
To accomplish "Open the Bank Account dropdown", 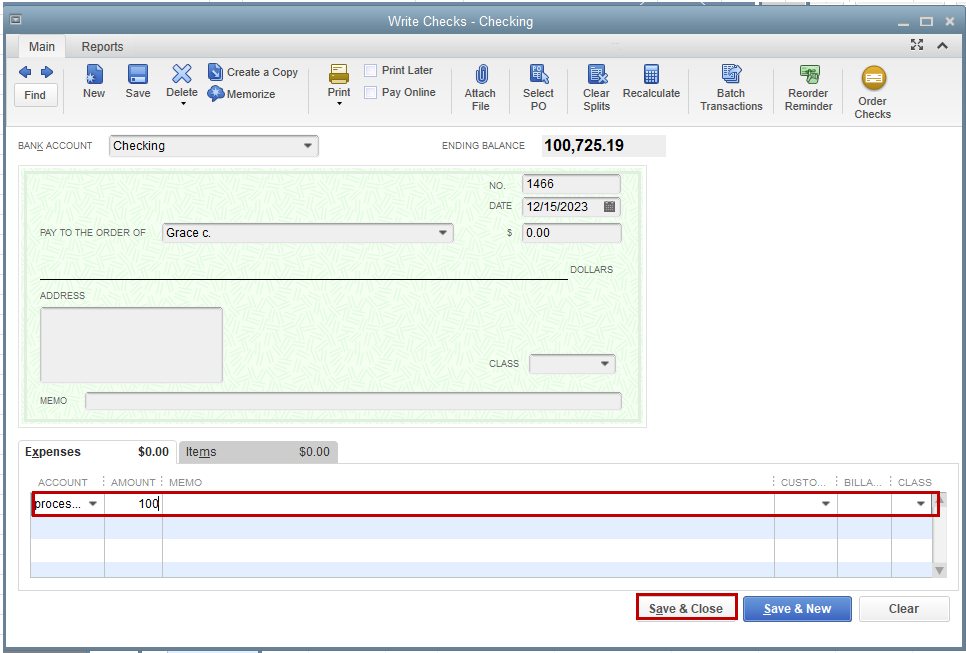I will click(x=307, y=146).
